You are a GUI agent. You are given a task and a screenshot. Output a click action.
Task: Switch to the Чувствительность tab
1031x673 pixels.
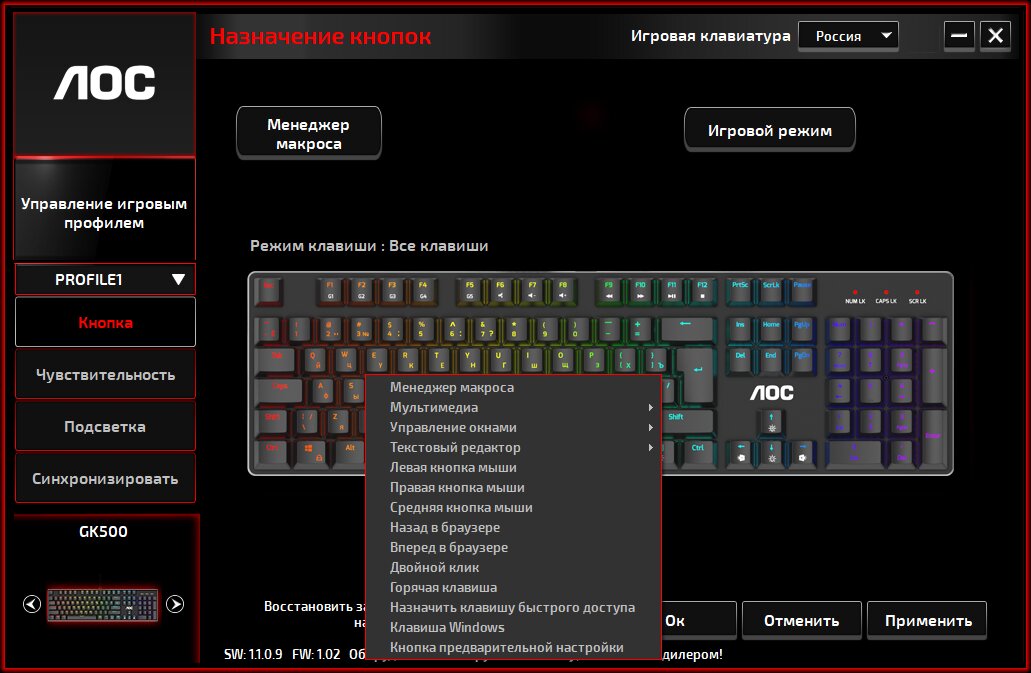pos(105,375)
